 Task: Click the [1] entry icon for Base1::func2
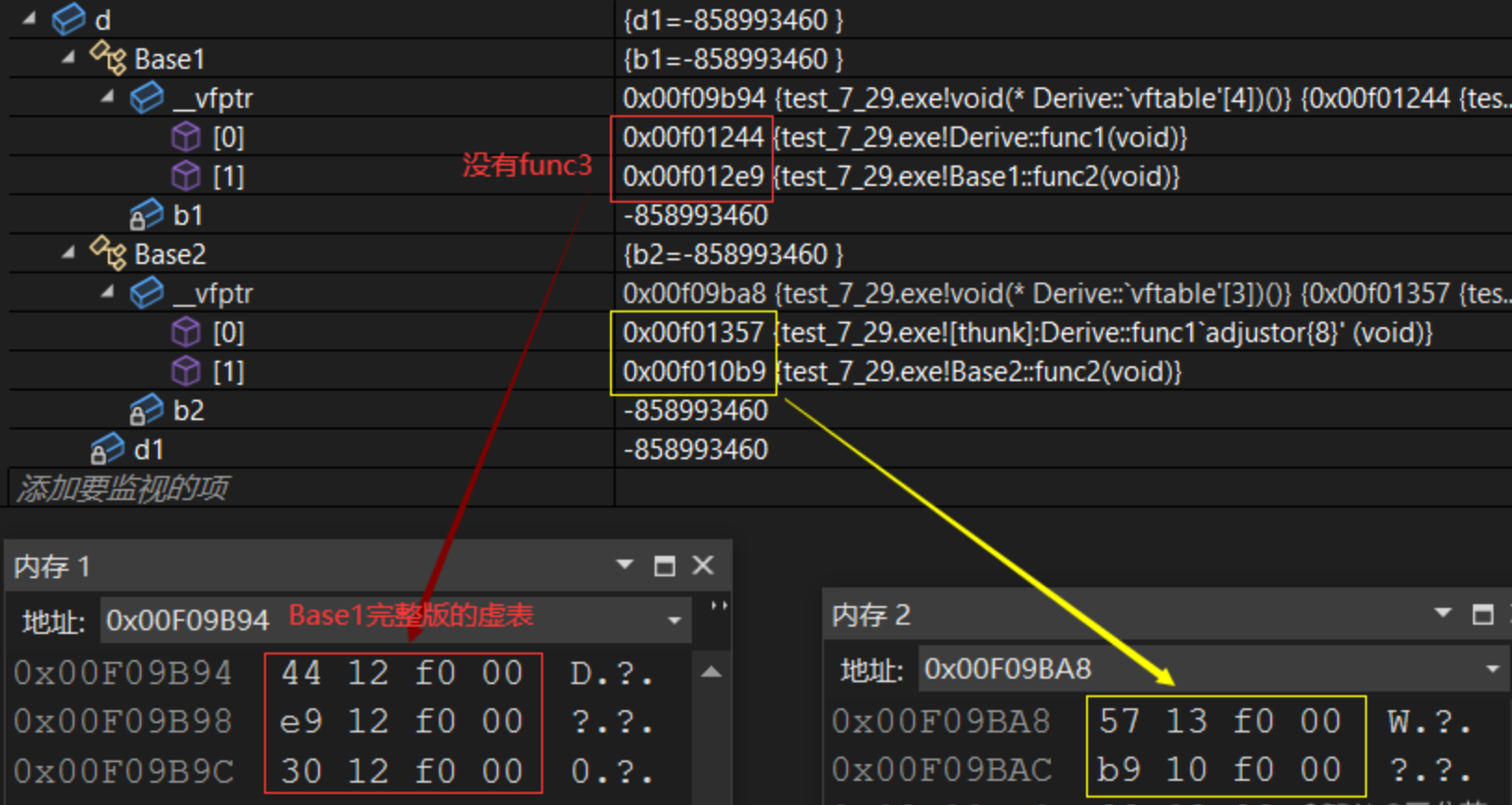tap(186, 176)
